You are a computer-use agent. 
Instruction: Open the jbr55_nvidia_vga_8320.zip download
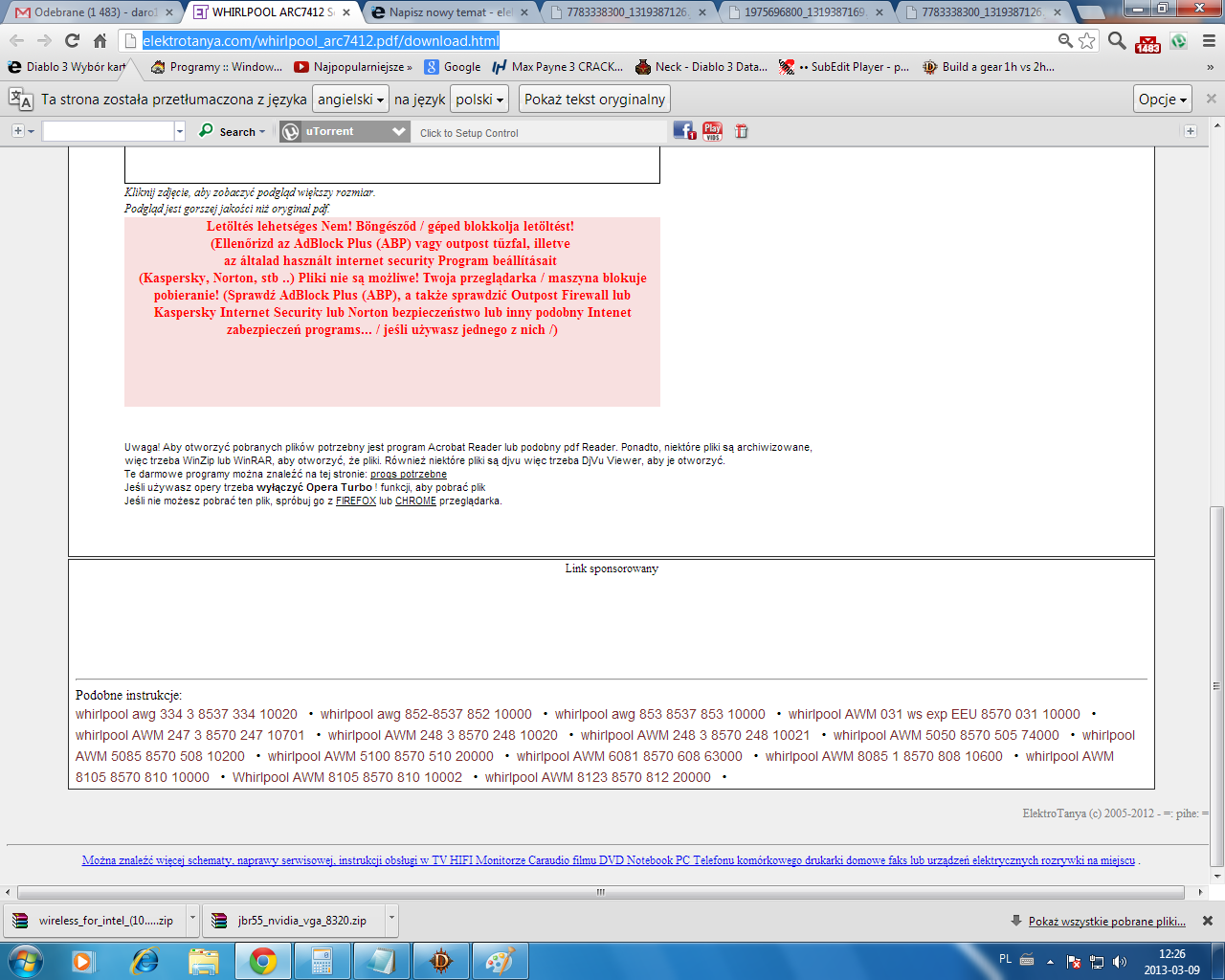coord(293,921)
